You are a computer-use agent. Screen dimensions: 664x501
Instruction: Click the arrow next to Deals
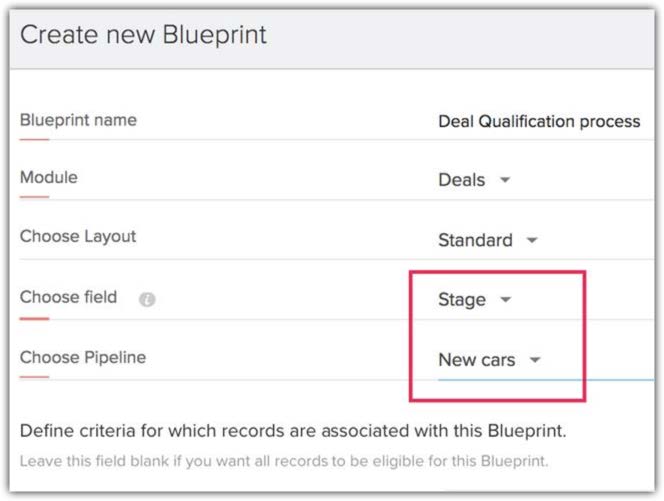(x=505, y=180)
